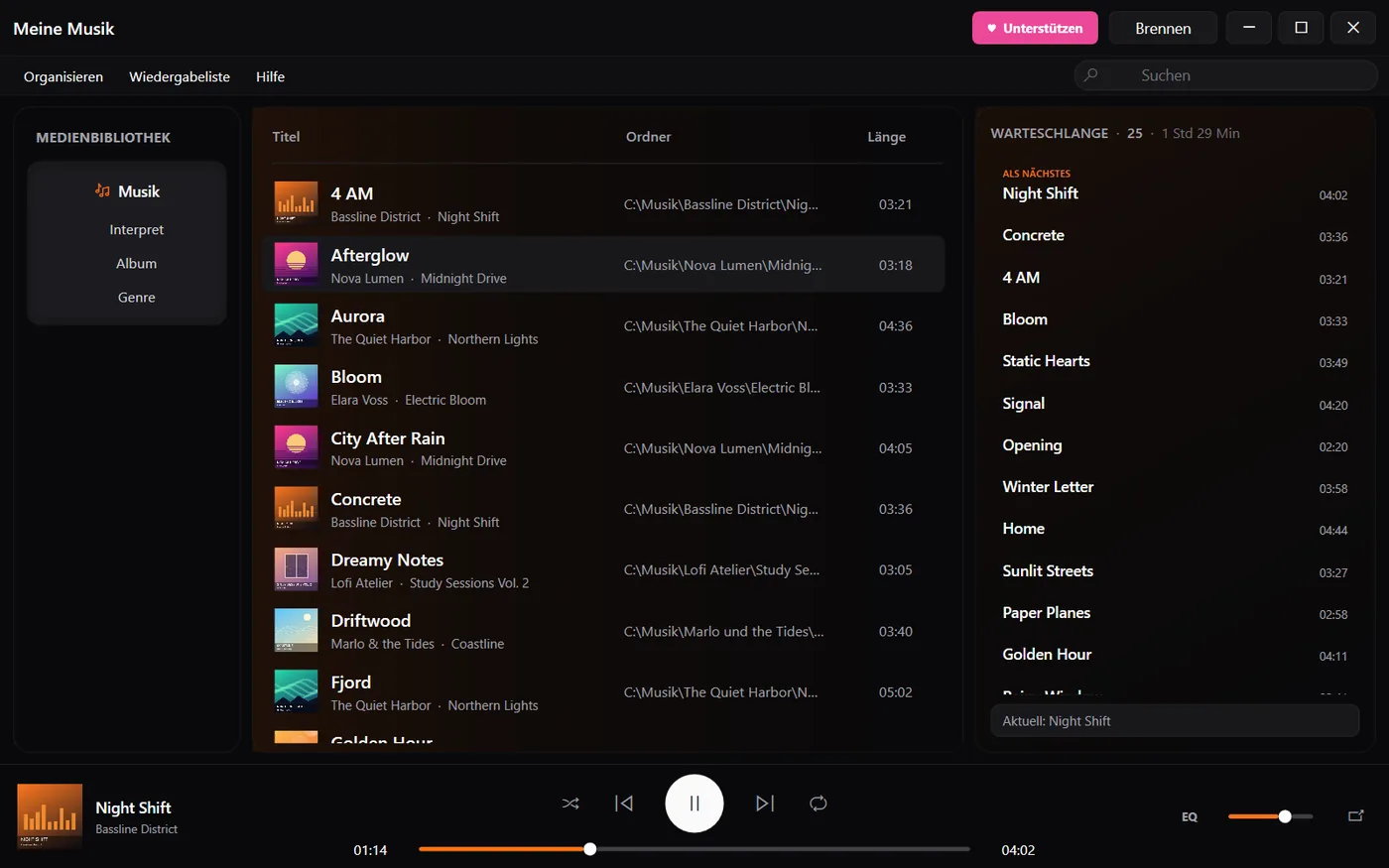Click the Suchen search field
This screenshot has width=1389, height=868.
pyautogui.click(x=1226, y=75)
